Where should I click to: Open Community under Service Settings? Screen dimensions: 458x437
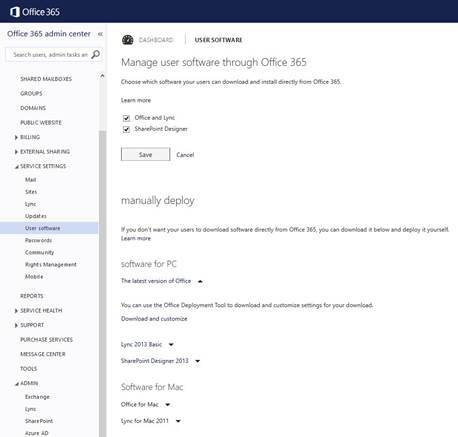[x=39, y=252]
